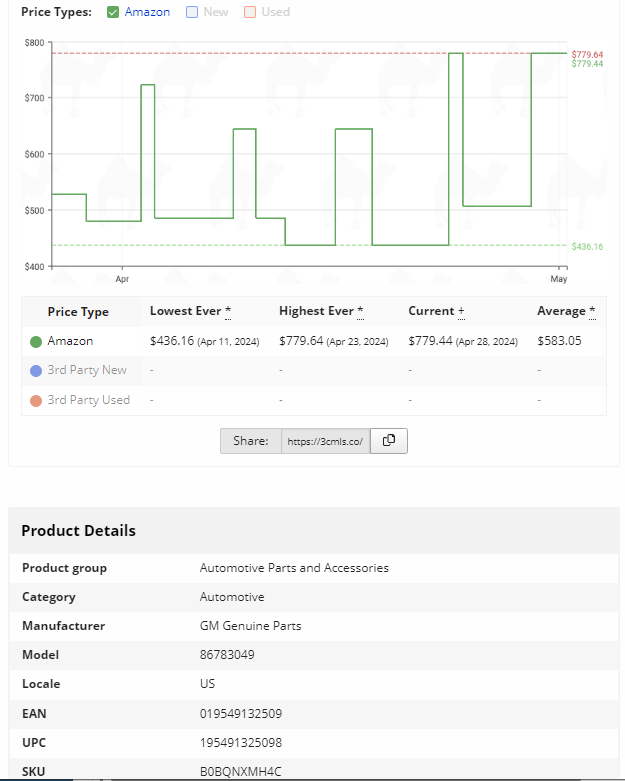Click the Price Type column header

[78, 312]
